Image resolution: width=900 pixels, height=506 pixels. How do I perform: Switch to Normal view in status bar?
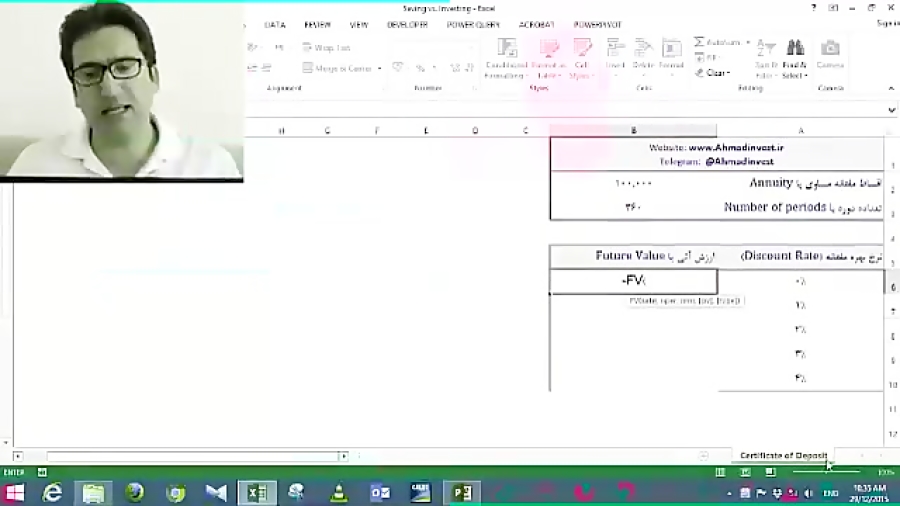(720, 472)
